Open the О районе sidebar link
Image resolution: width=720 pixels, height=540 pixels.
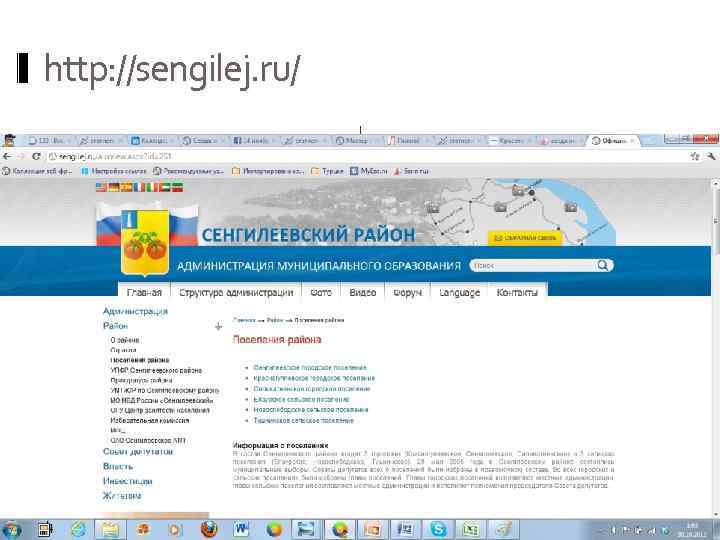[x=125, y=340]
